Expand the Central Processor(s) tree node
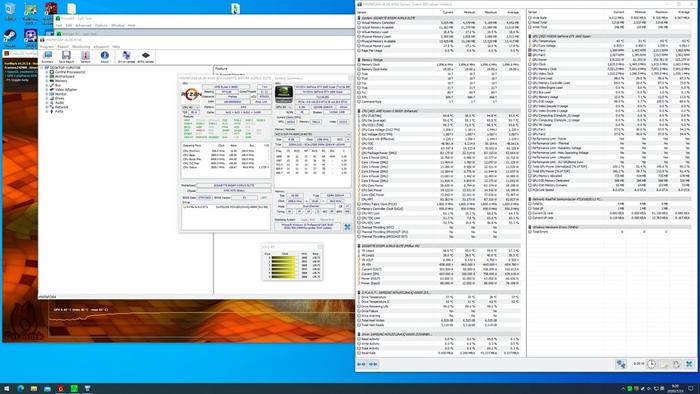700x394 pixels. [47, 72]
